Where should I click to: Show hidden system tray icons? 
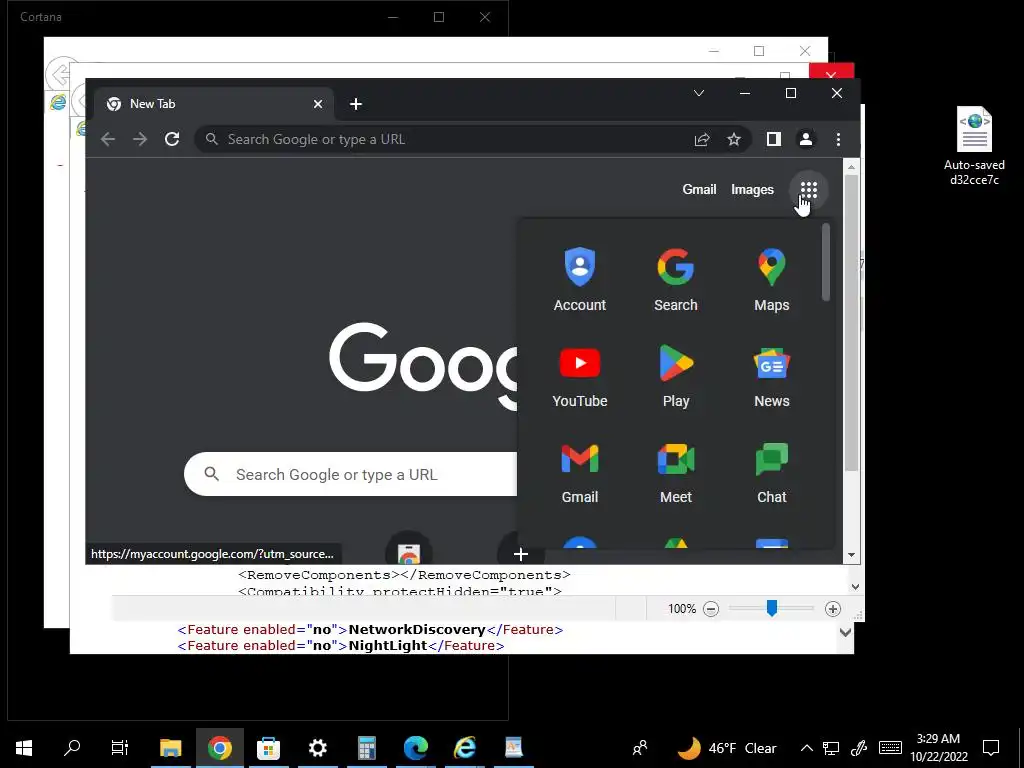(807, 748)
